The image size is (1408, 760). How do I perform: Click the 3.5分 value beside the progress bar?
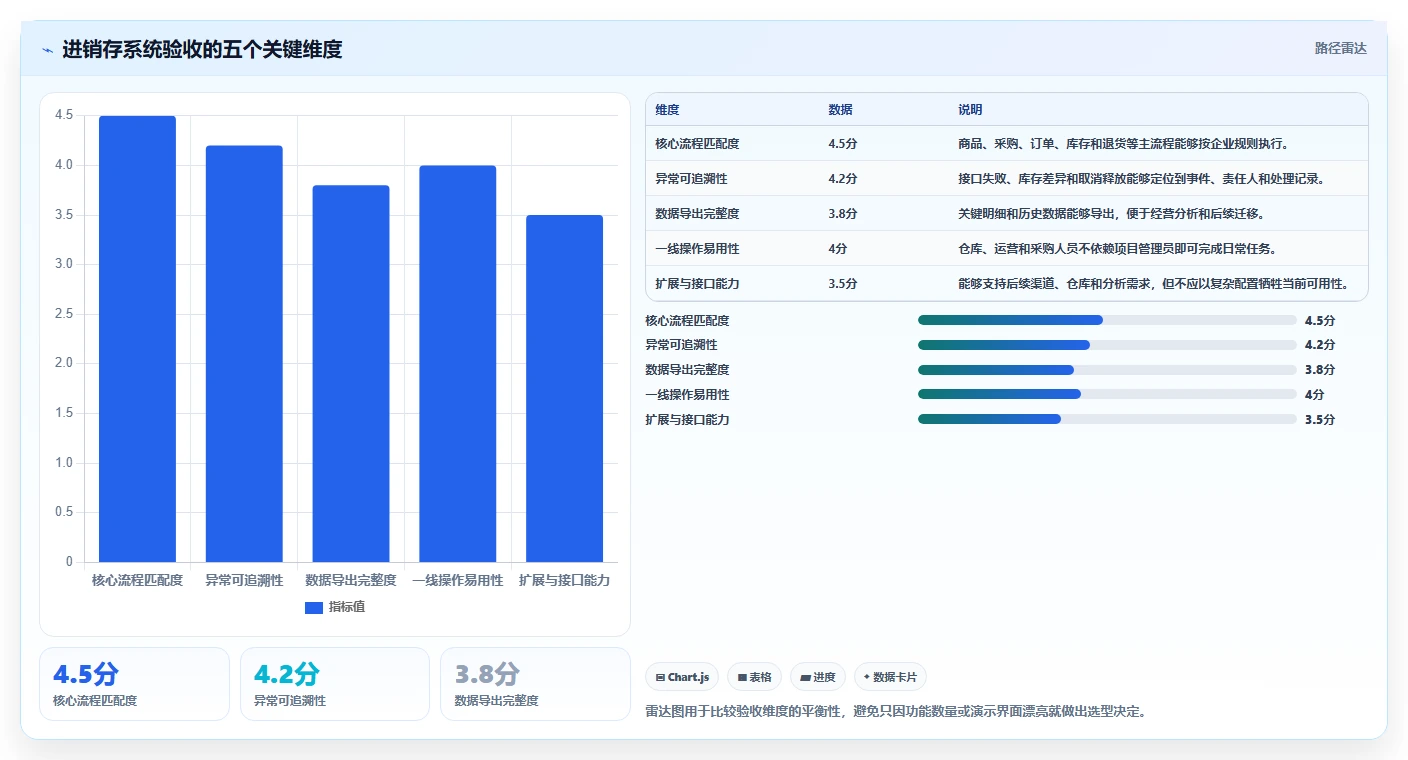click(x=1320, y=420)
